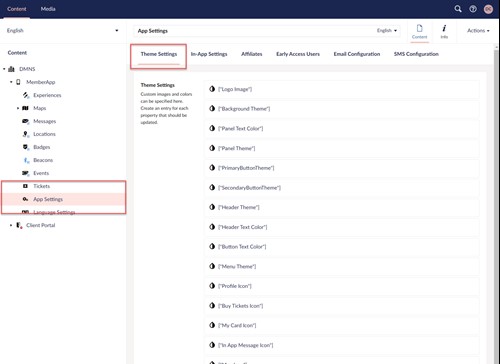
Task: Click the contrast icon beside Header Theme
Action: click(212, 207)
